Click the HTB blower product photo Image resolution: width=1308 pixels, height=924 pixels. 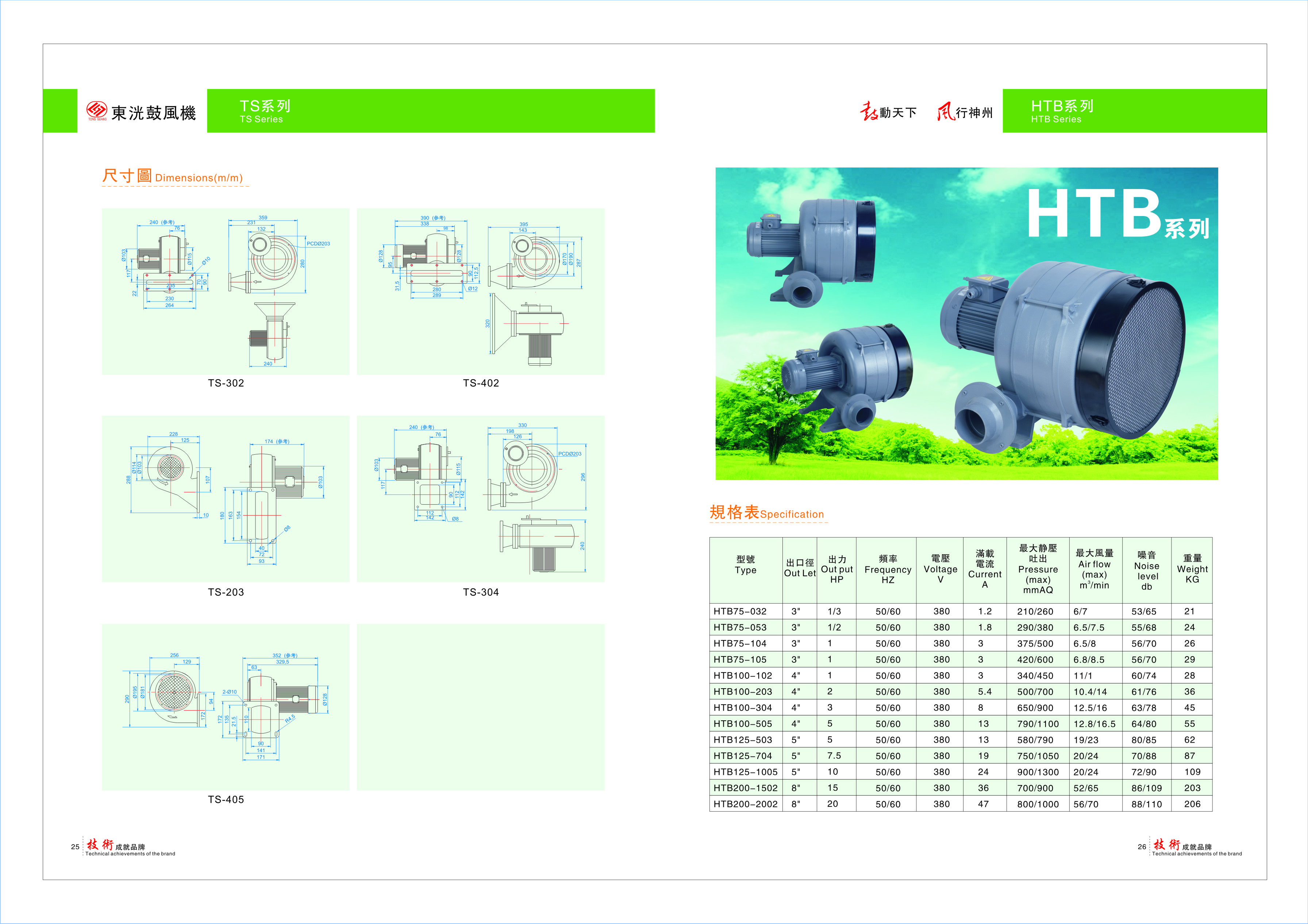[x=966, y=323]
